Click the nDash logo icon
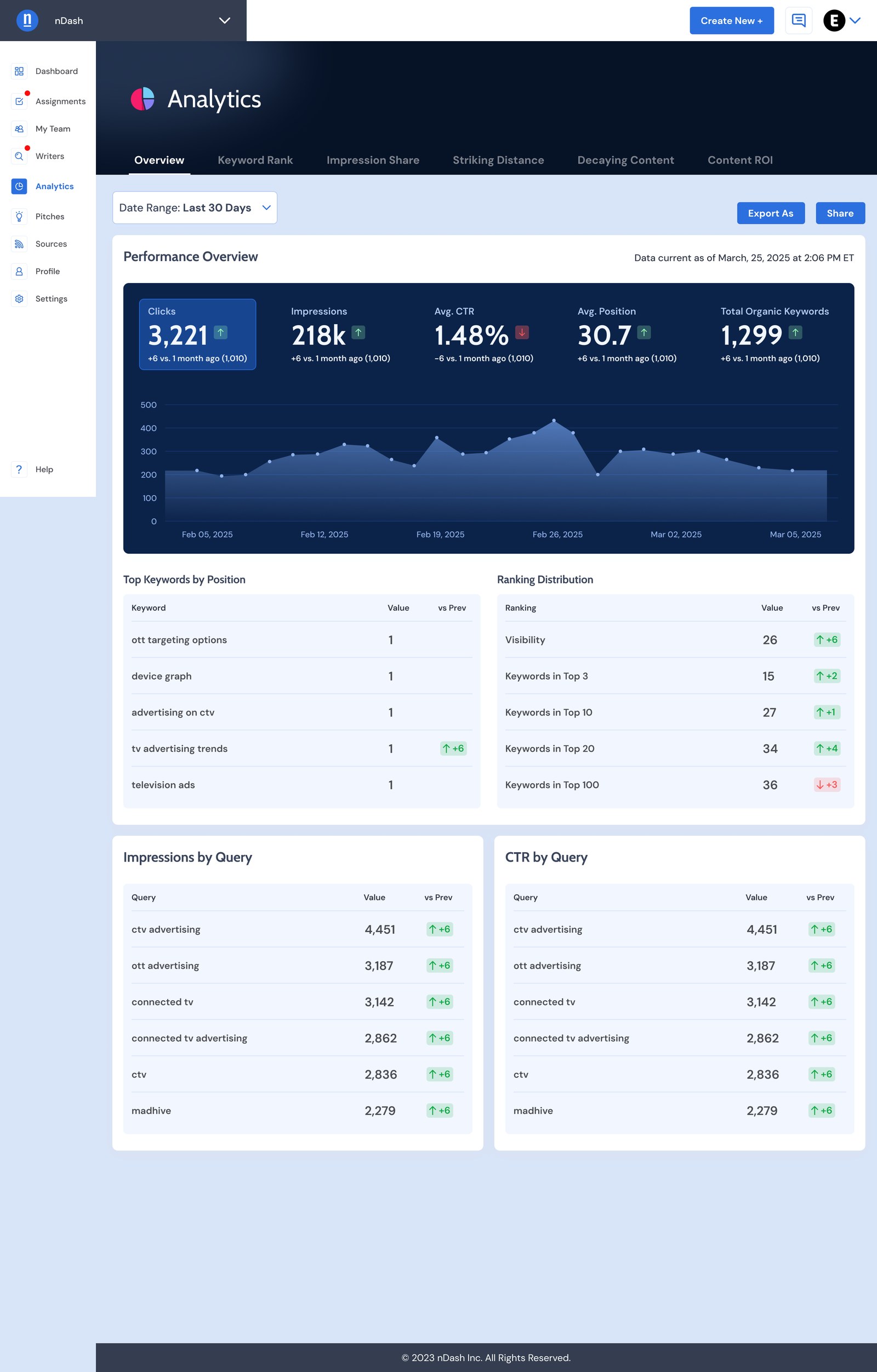 [x=27, y=20]
